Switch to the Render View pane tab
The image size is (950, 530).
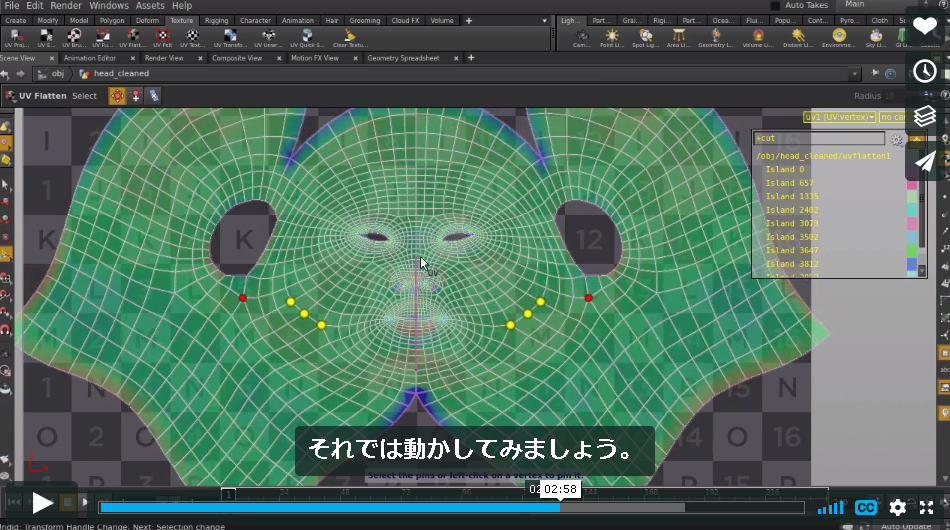pyautogui.click(x=164, y=58)
